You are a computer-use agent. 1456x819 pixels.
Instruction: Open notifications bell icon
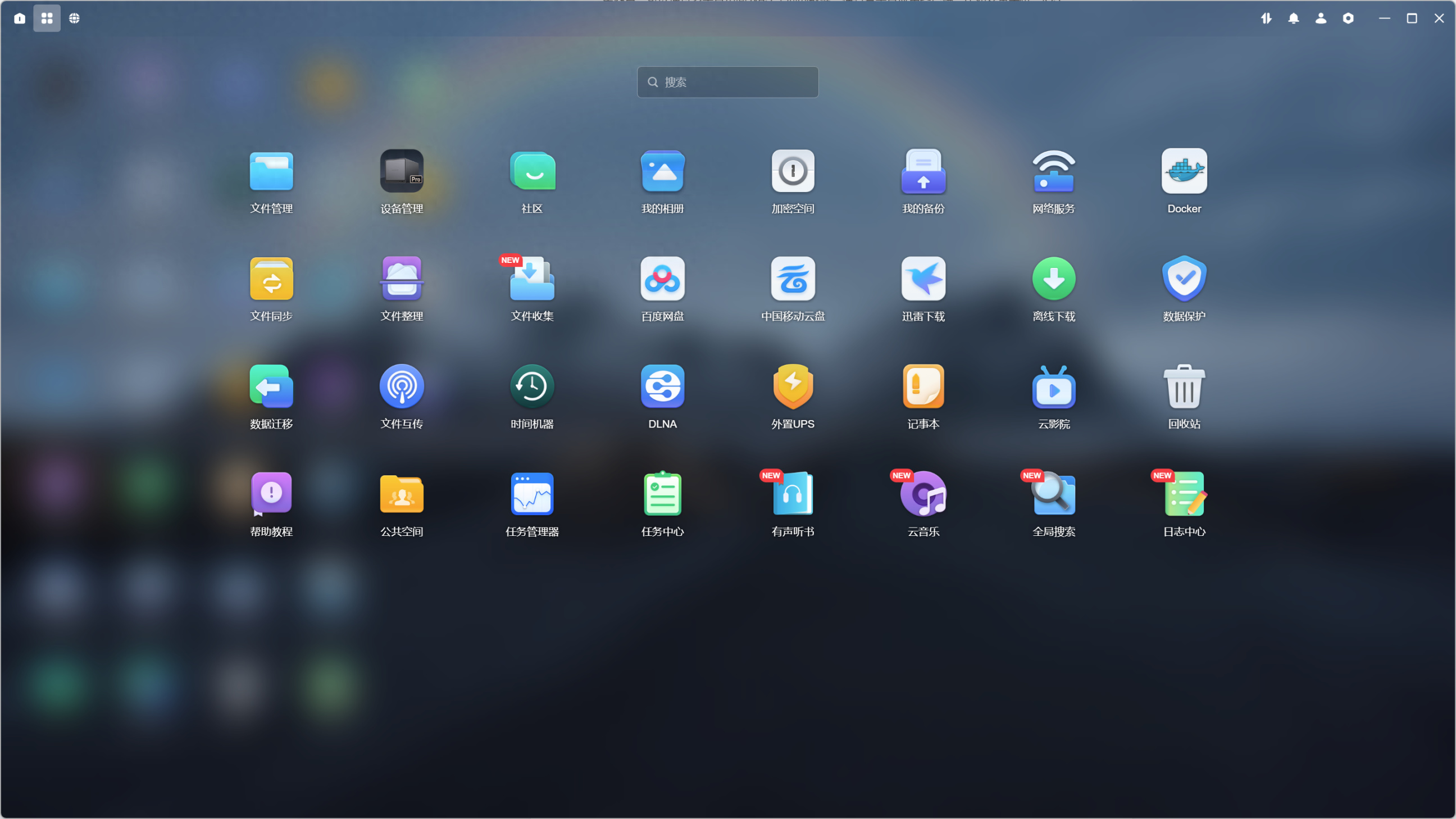coord(1293,18)
